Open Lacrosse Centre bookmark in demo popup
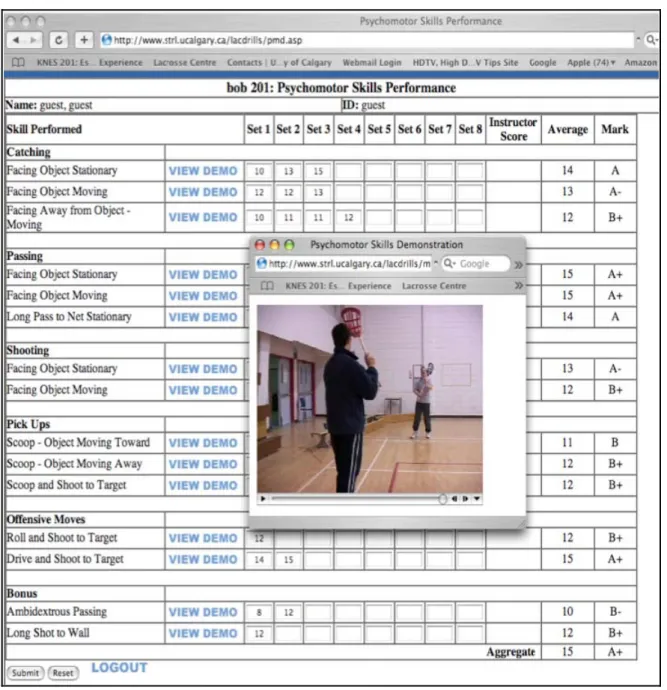Image resolution: width=667 pixels, height=690 pixels. click(434, 286)
